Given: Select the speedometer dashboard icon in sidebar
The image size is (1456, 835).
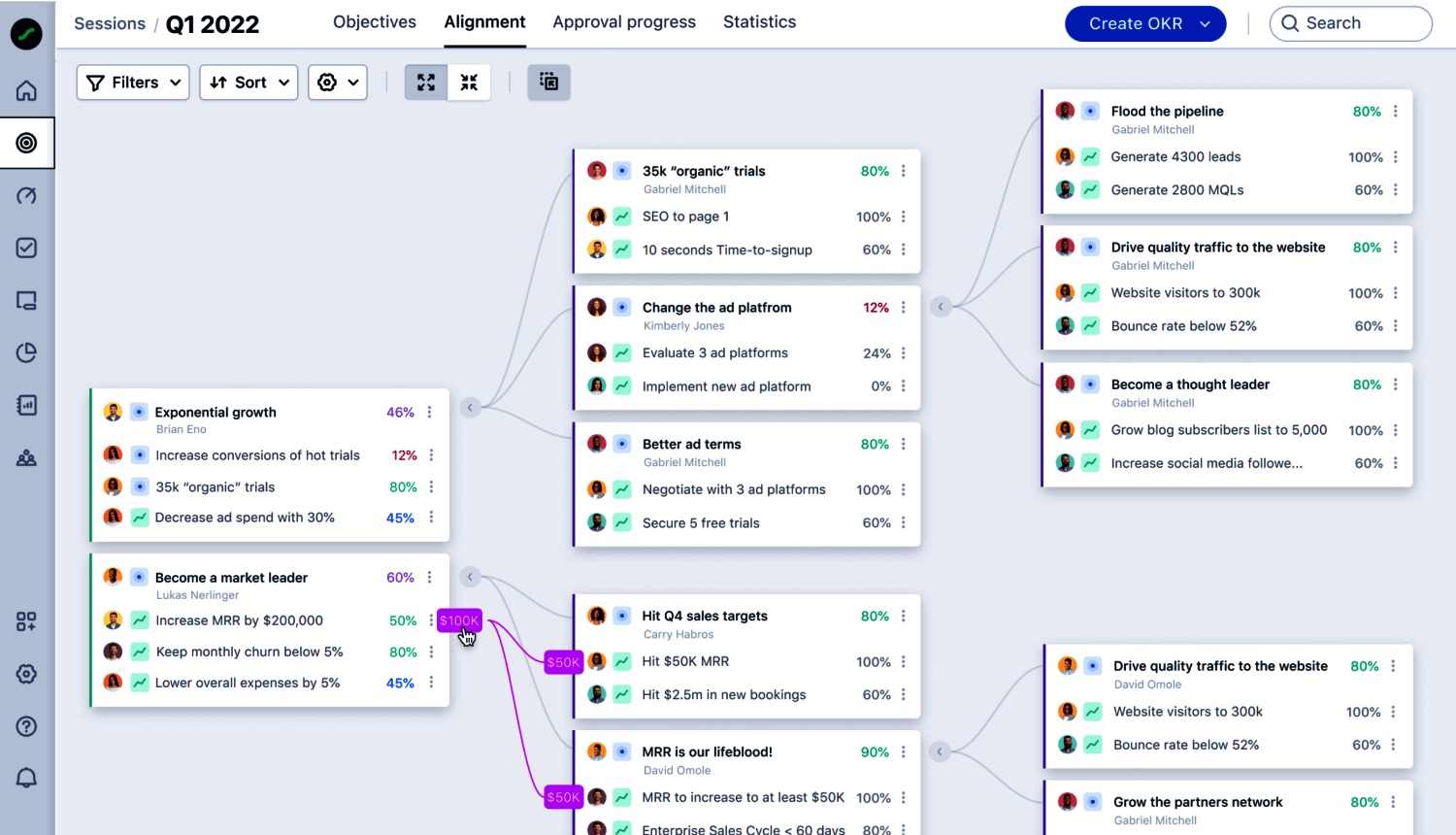Looking at the screenshot, I should click(26, 194).
